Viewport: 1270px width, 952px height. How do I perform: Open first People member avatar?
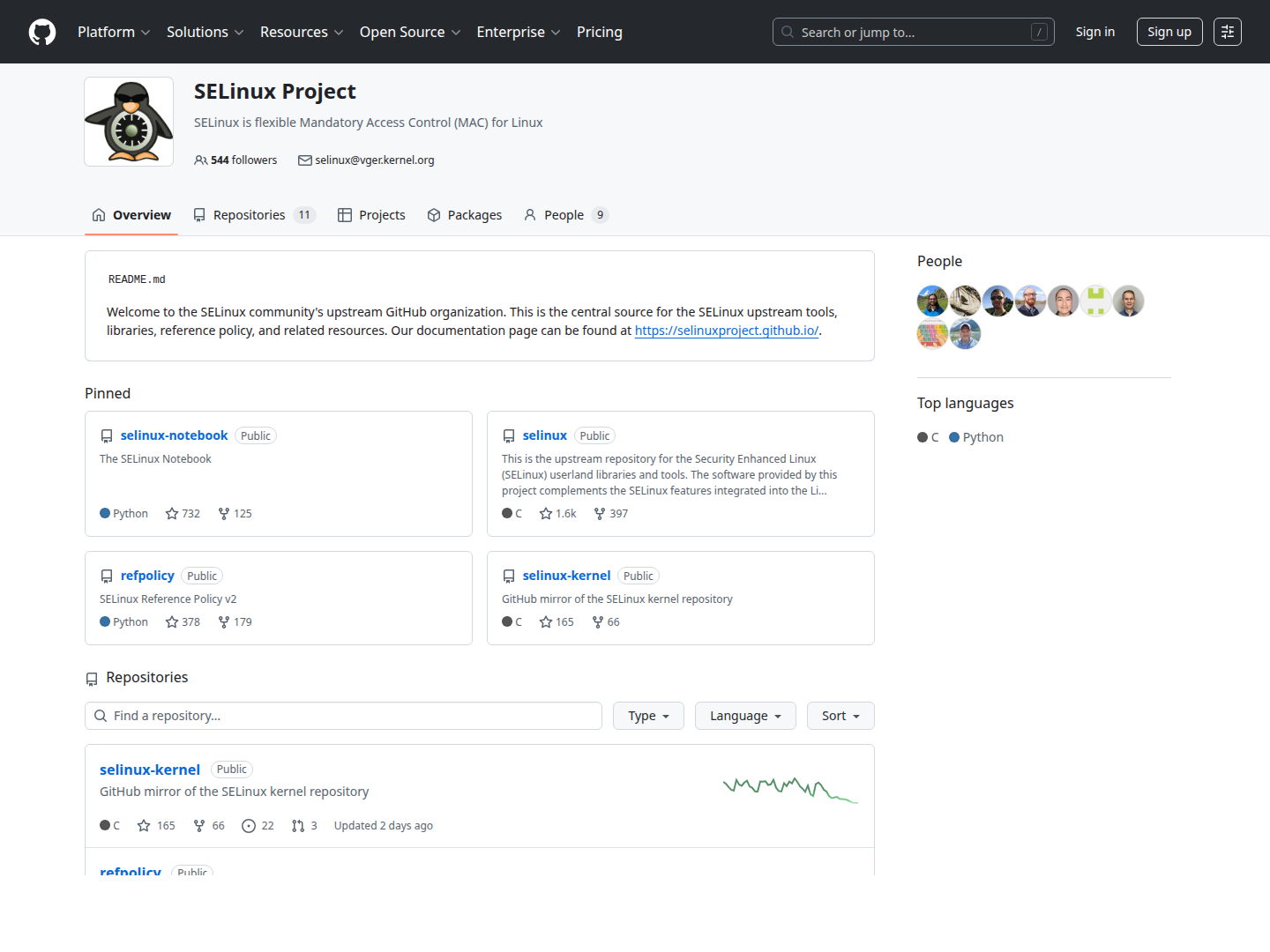[x=932, y=301]
